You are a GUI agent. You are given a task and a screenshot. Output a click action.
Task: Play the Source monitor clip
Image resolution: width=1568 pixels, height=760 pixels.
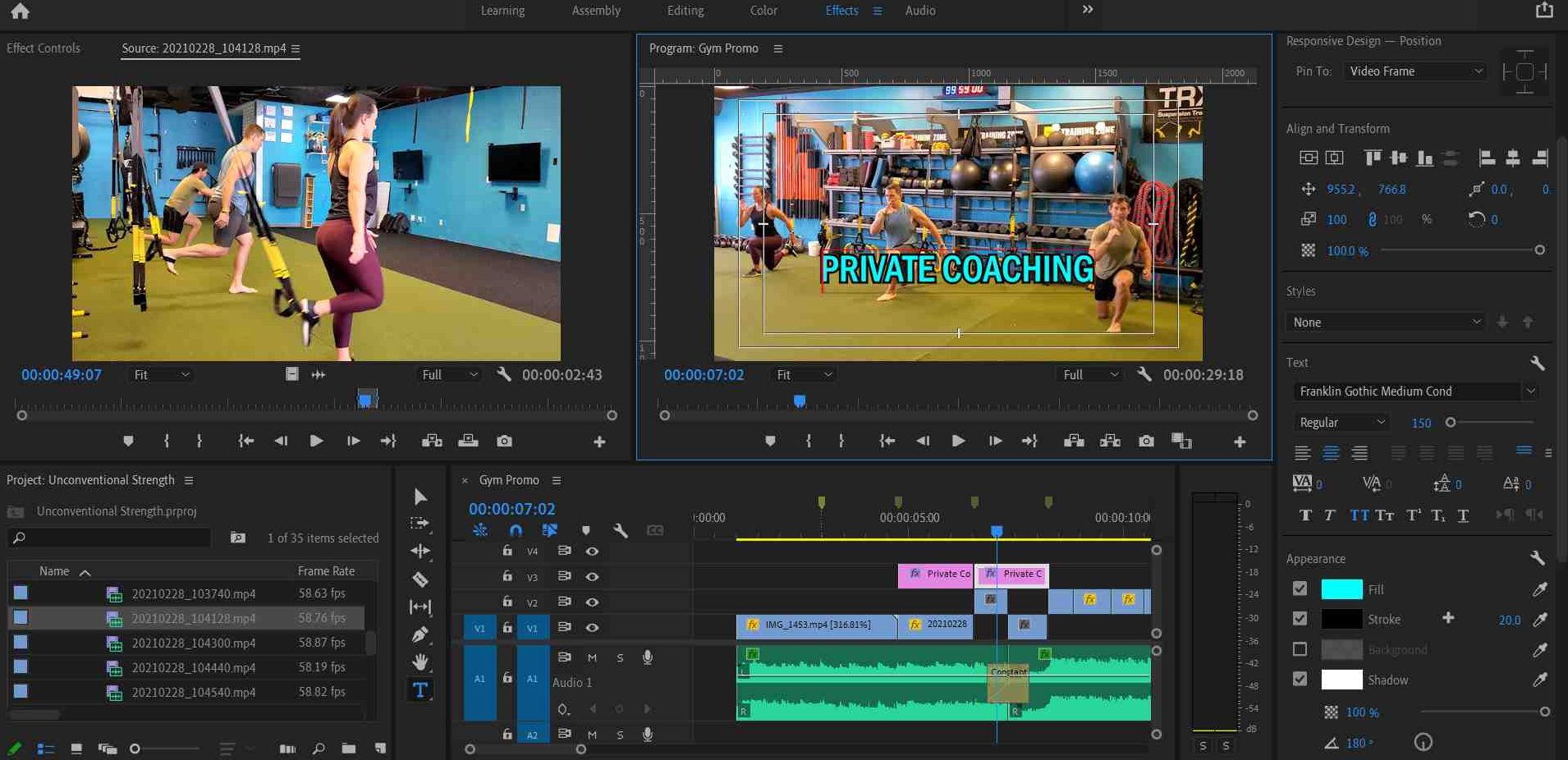(316, 442)
